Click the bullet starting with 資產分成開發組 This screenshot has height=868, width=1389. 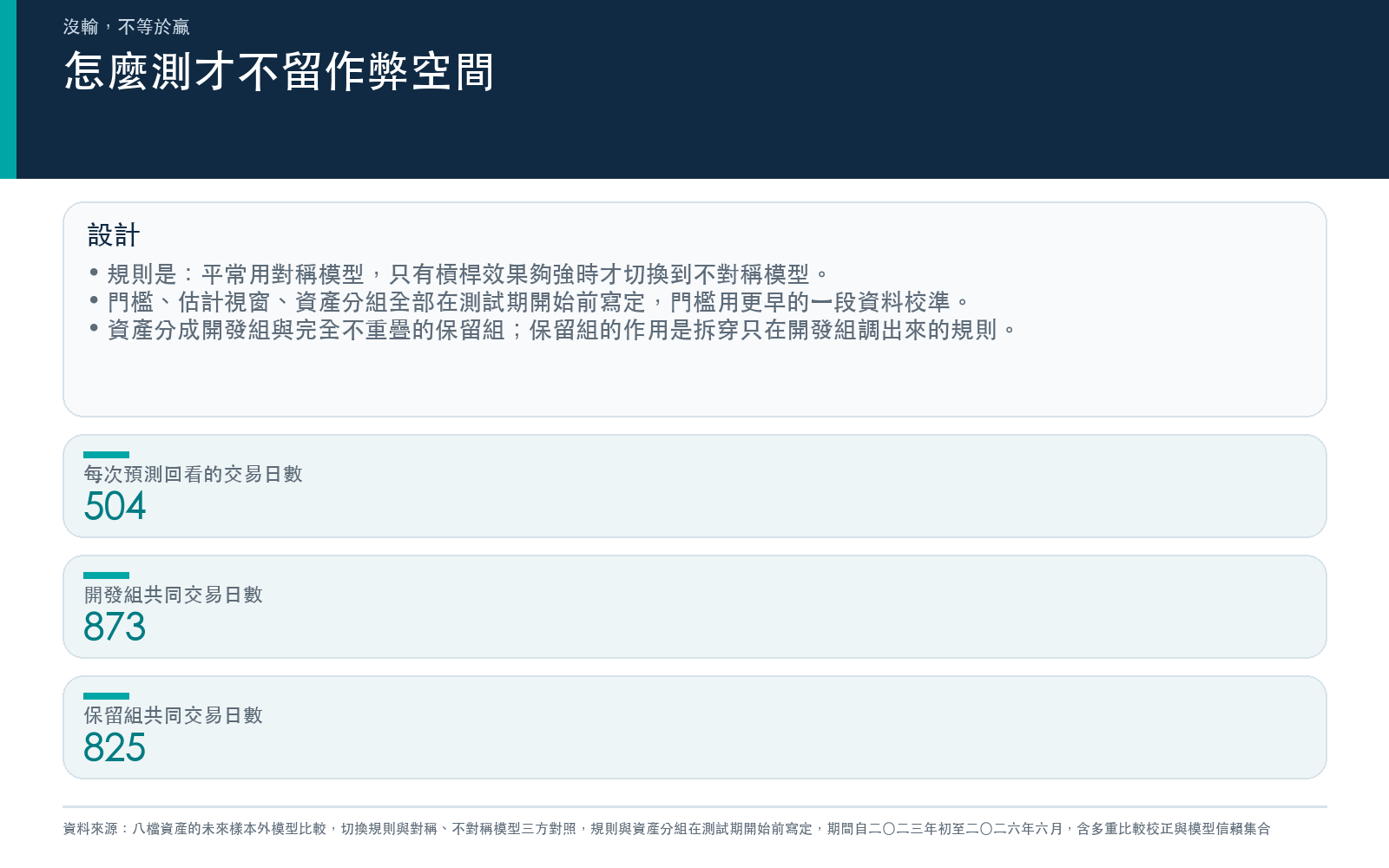pyautogui.click(x=553, y=330)
